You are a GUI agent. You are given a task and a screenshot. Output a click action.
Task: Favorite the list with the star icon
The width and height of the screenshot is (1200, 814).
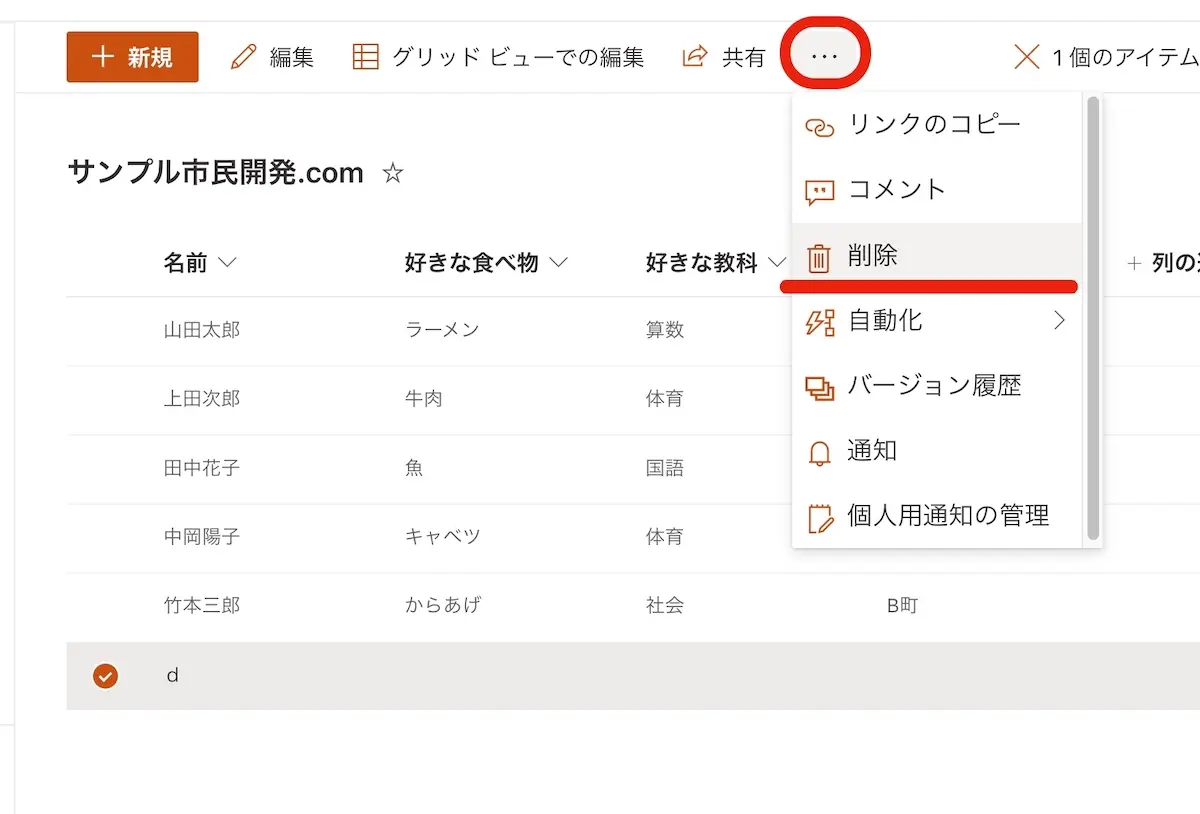[x=393, y=174]
